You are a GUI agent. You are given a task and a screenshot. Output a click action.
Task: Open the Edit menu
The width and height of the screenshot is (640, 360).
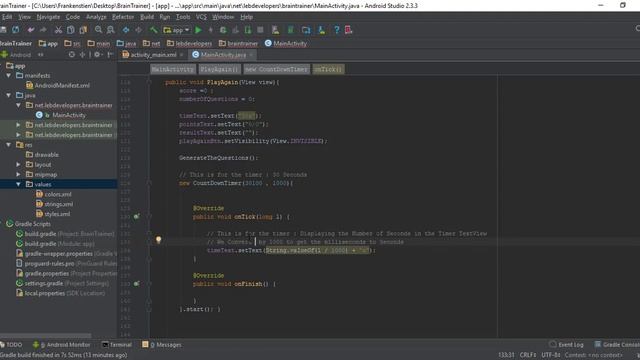7,17
